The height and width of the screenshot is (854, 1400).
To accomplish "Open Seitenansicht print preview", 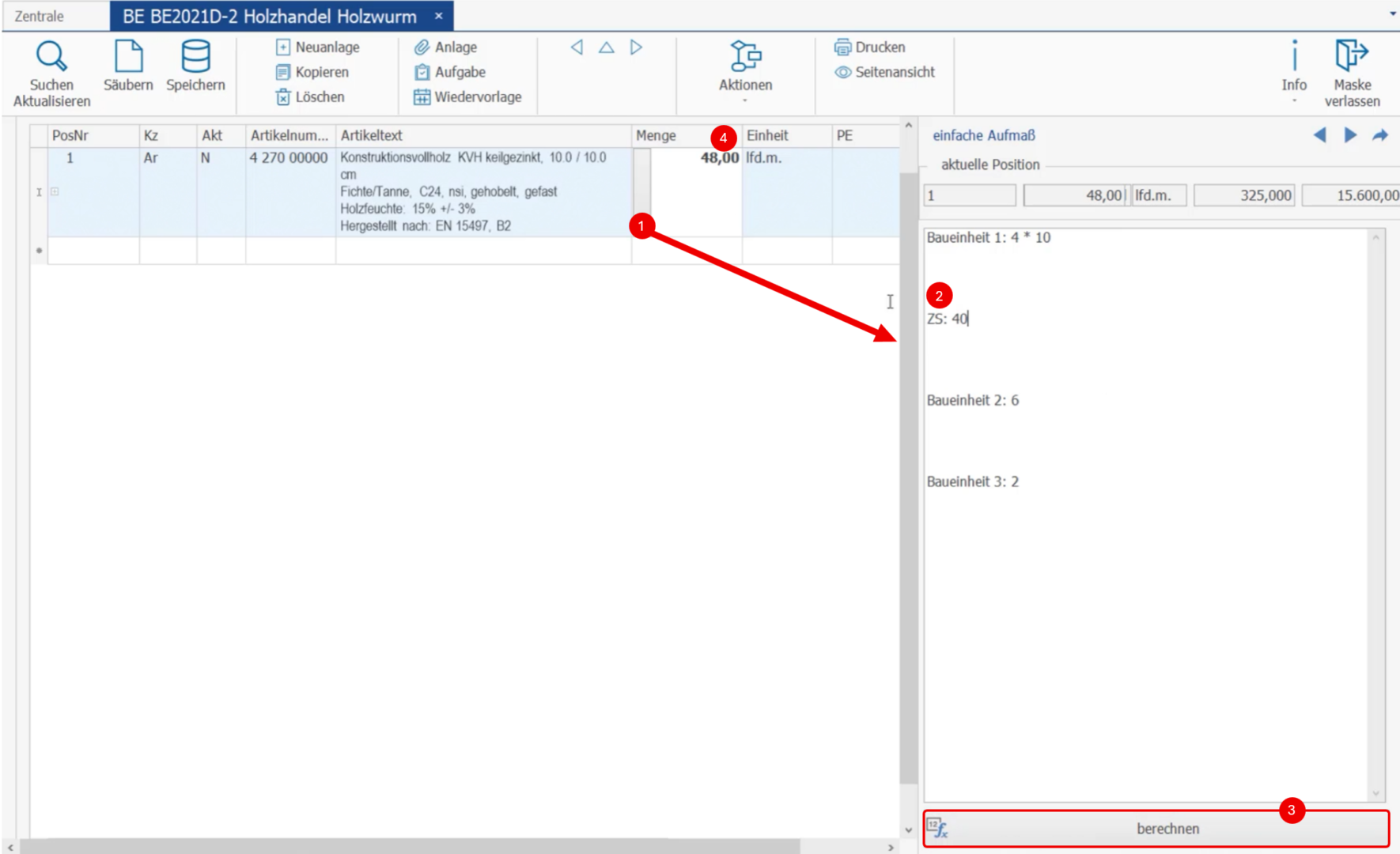I will 884,72.
